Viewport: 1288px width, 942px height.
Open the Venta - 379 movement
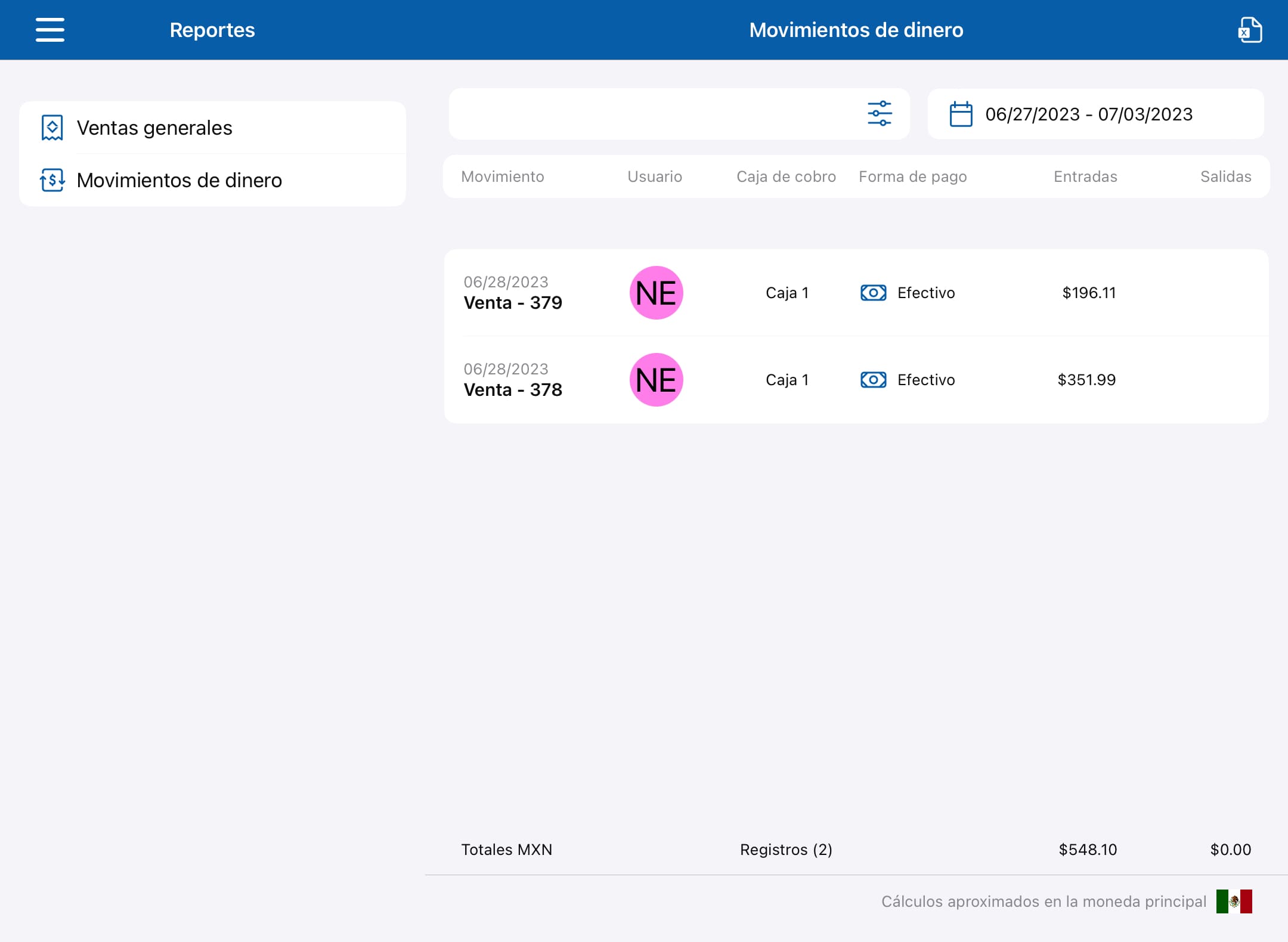(856, 293)
